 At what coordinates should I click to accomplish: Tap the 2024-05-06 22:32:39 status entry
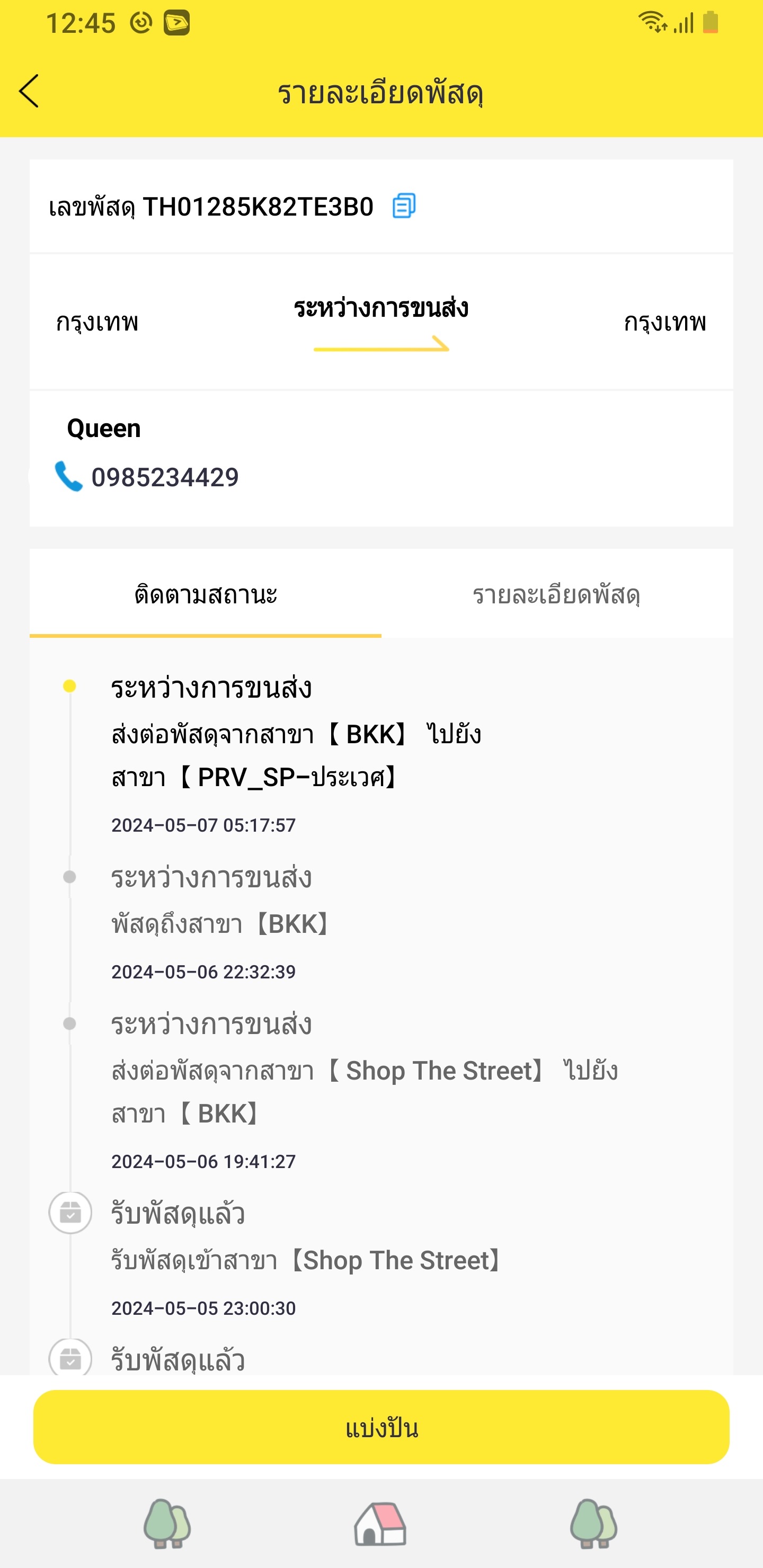(x=220, y=924)
